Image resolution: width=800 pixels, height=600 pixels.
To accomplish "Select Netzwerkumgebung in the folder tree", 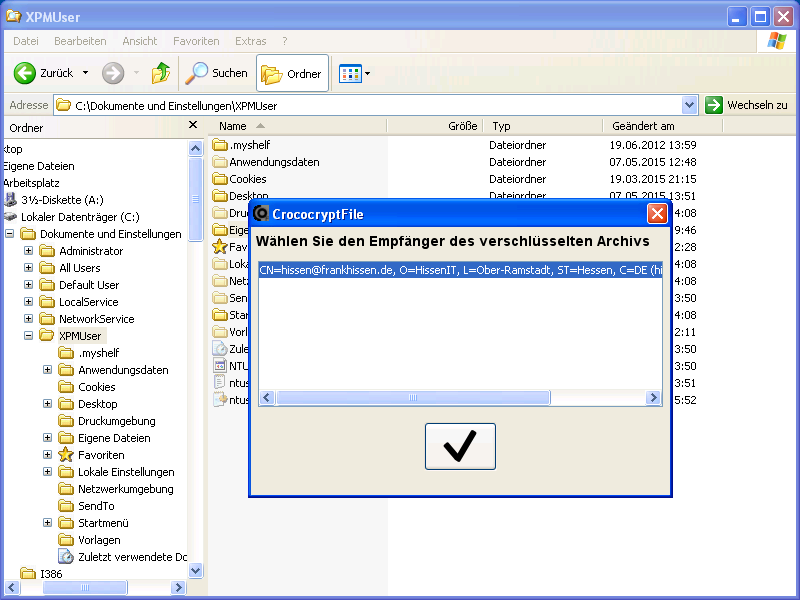I will [116, 489].
